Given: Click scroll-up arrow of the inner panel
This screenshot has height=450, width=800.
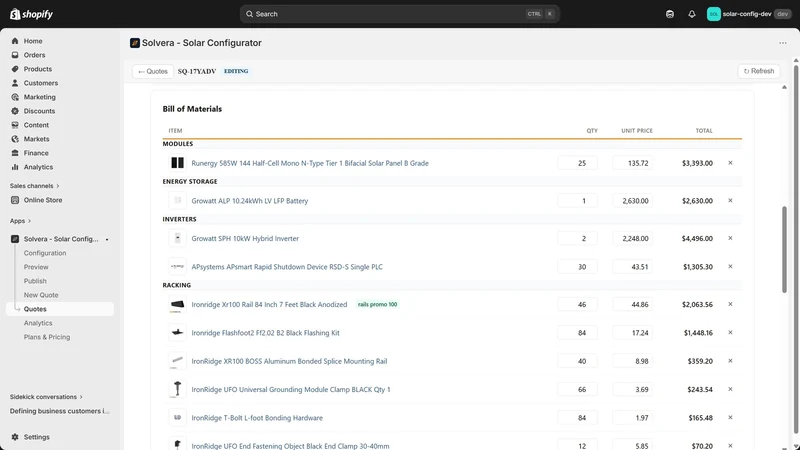Looking at the screenshot, I should (784, 87).
